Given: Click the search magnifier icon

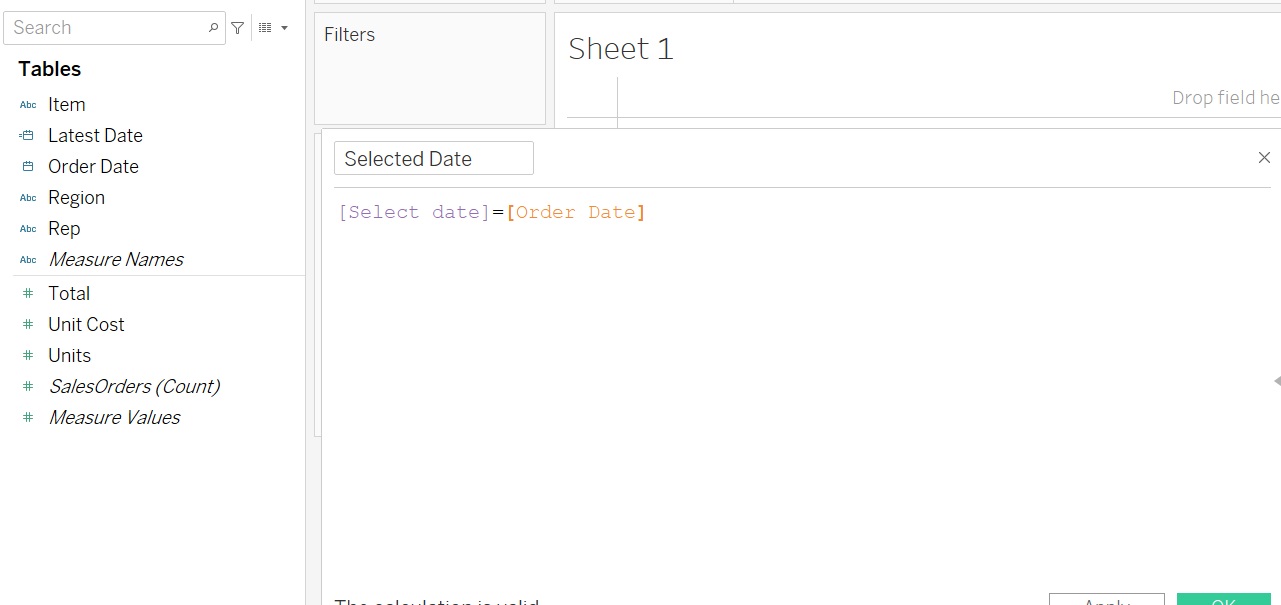Looking at the screenshot, I should tap(213, 28).
